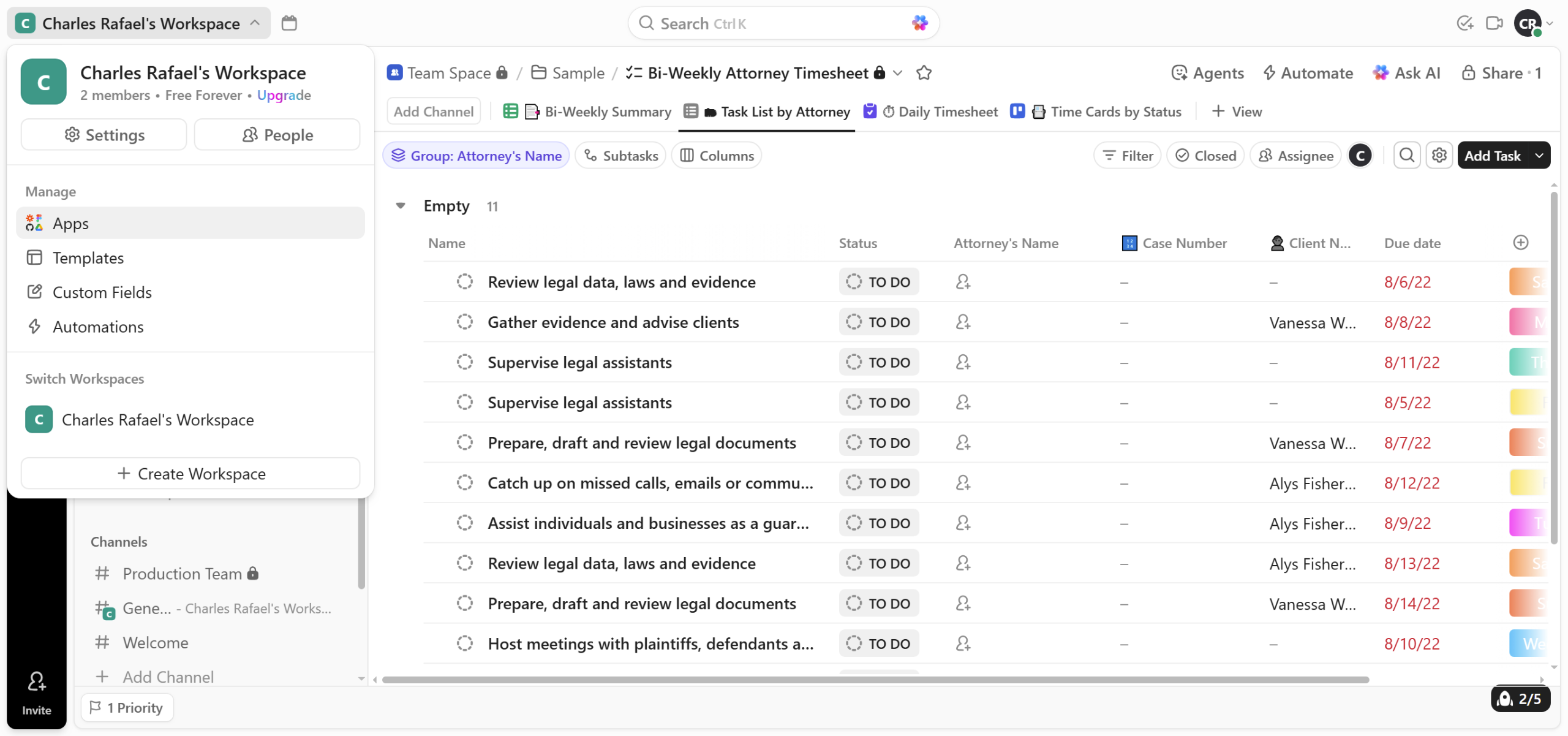This screenshot has width=1568, height=736.
Task: Click the video clip recorder icon
Action: [x=1494, y=23]
